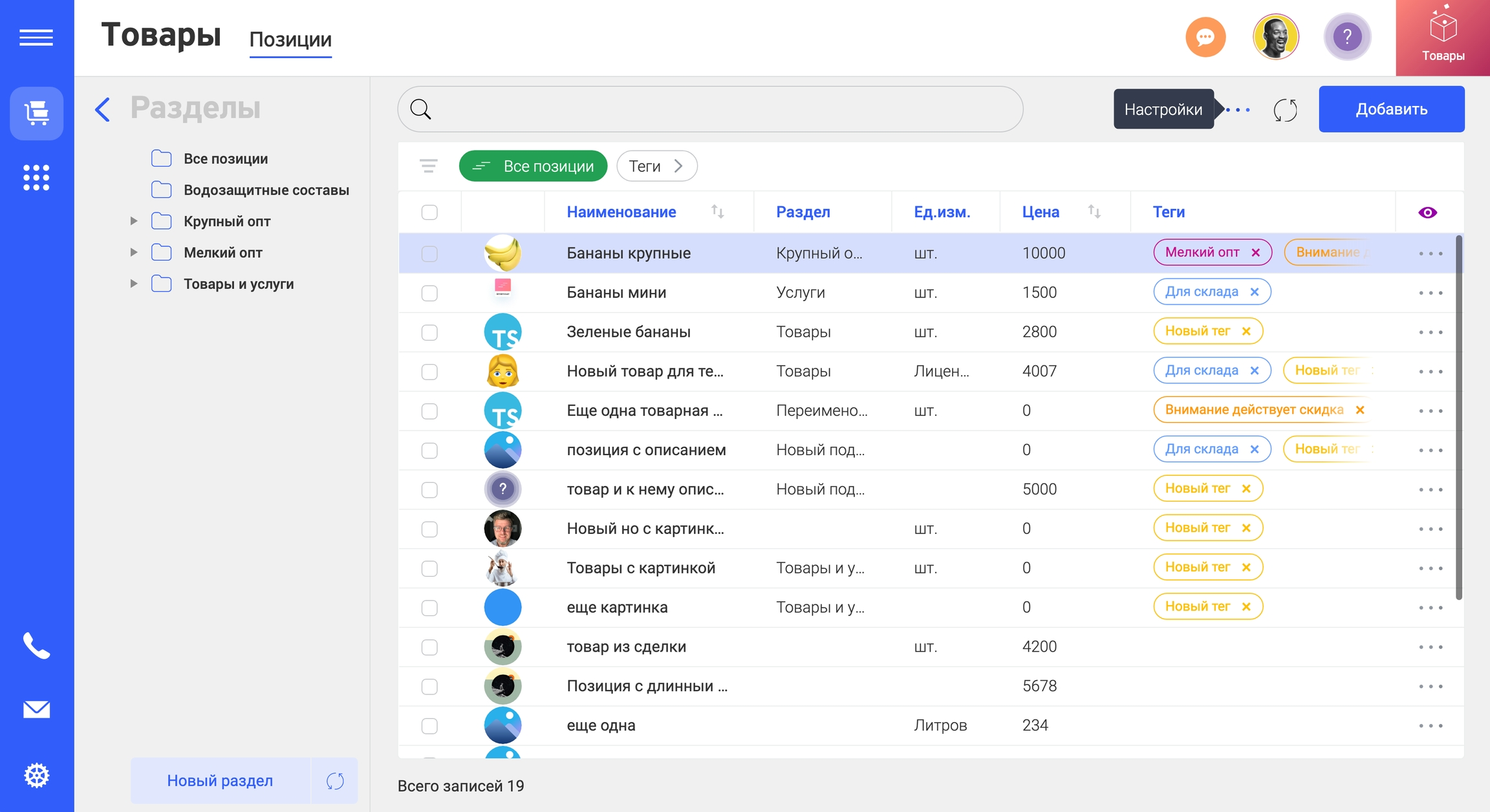Open the mail icon in sidebar
Viewport: 1490px width, 812px height.
36,709
